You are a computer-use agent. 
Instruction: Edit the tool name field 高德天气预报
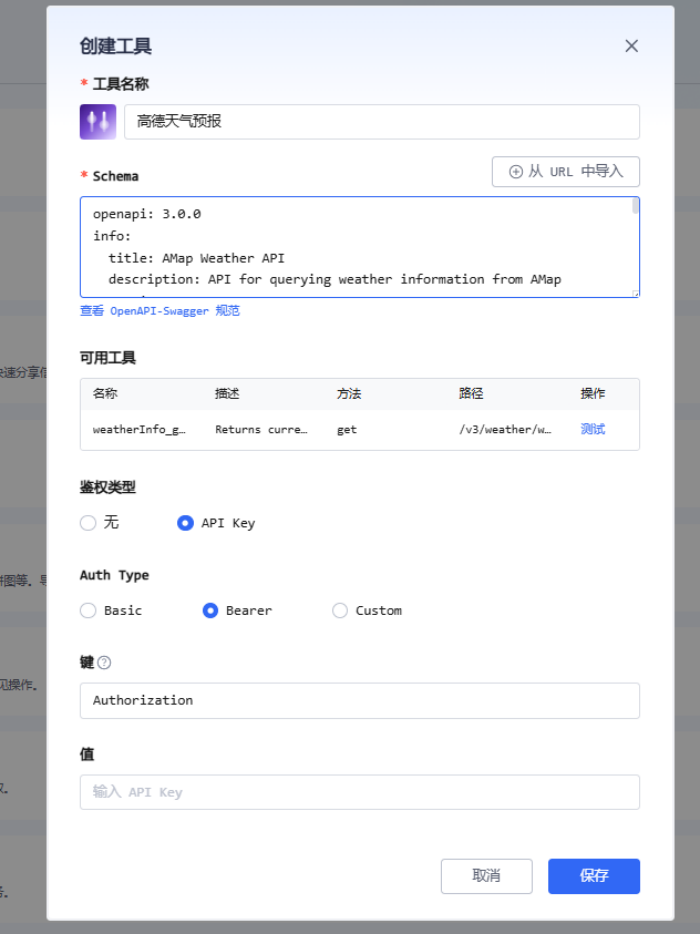(382, 122)
